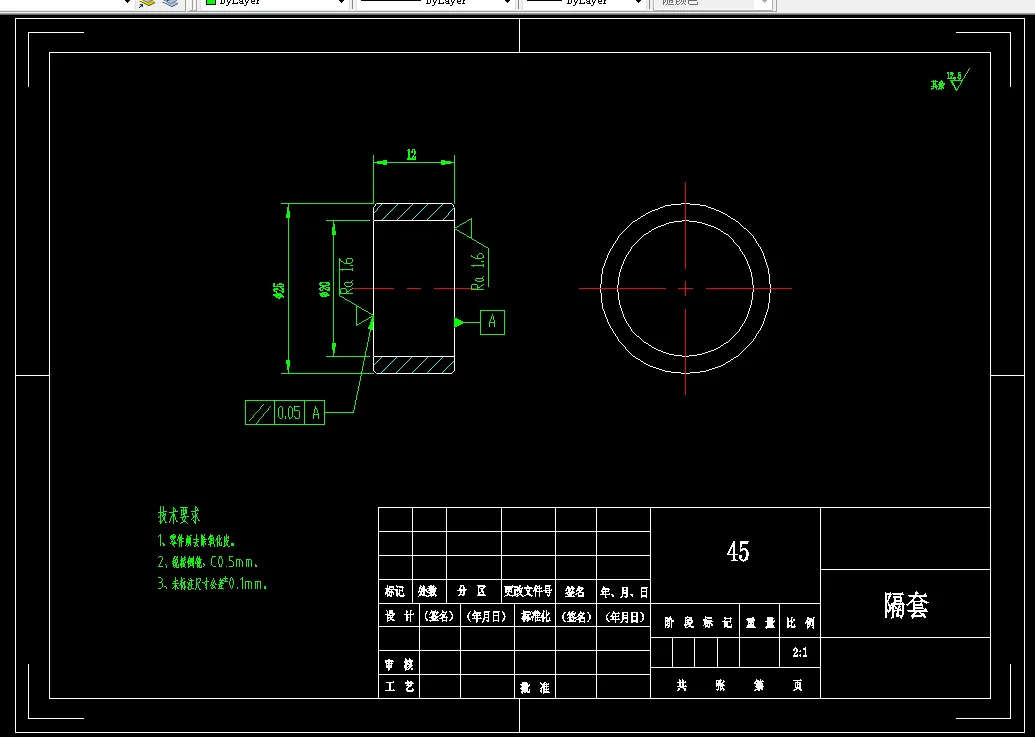Image resolution: width=1035 pixels, height=737 pixels.
Task: Click the yellow layers icon with arrow
Action: [x=146, y=3]
